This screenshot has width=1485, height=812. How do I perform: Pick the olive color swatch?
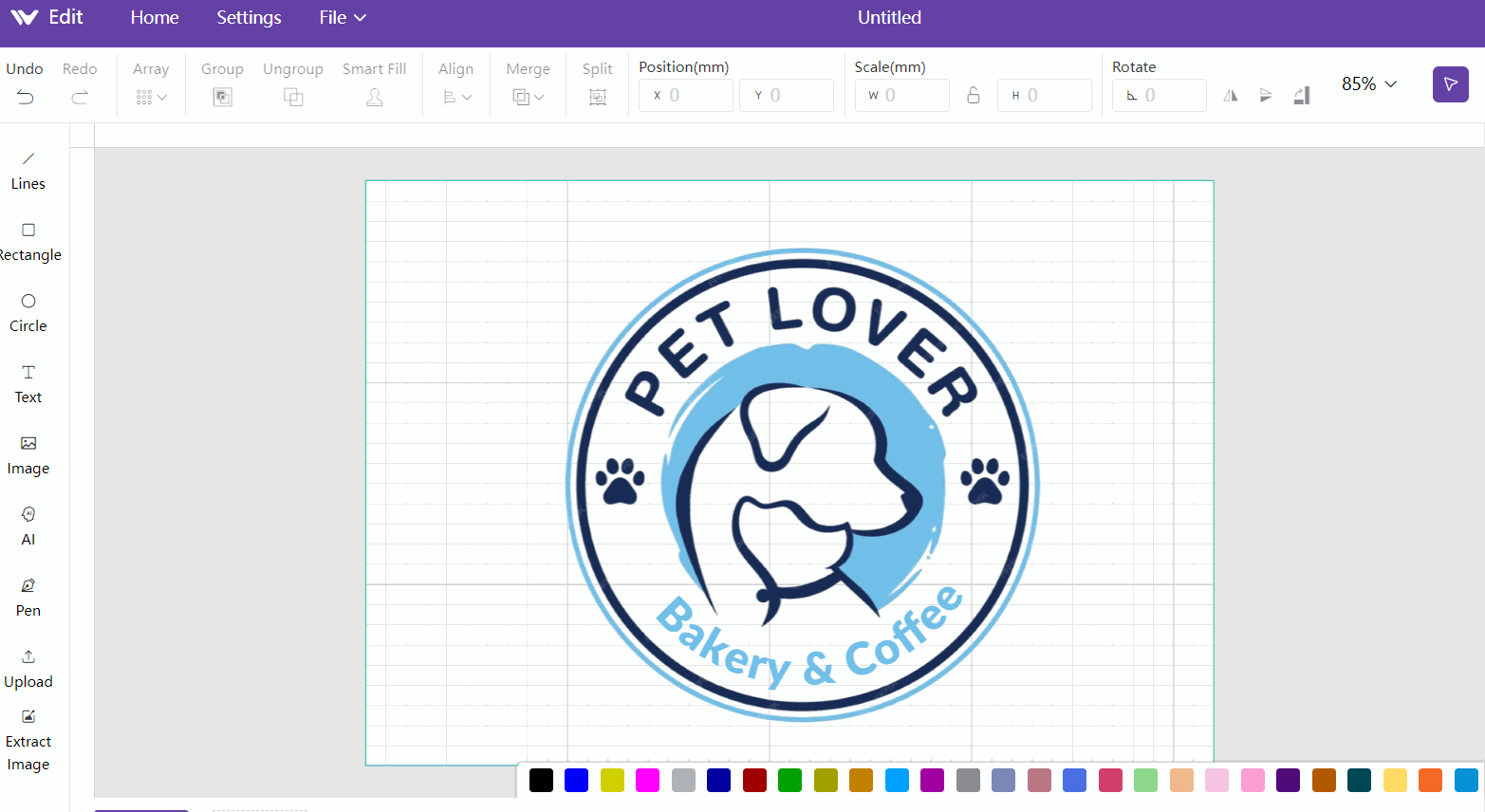(x=826, y=780)
